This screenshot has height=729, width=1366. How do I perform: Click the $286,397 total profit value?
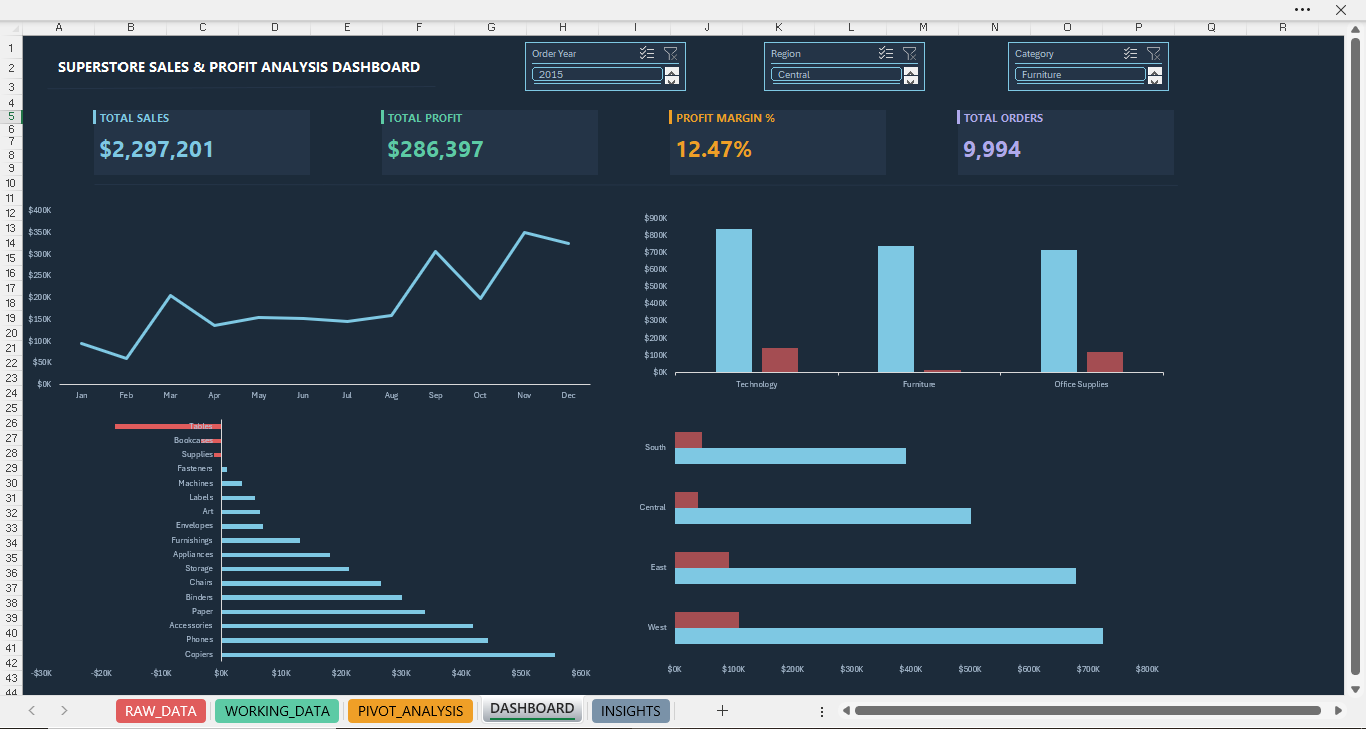[x=435, y=150]
